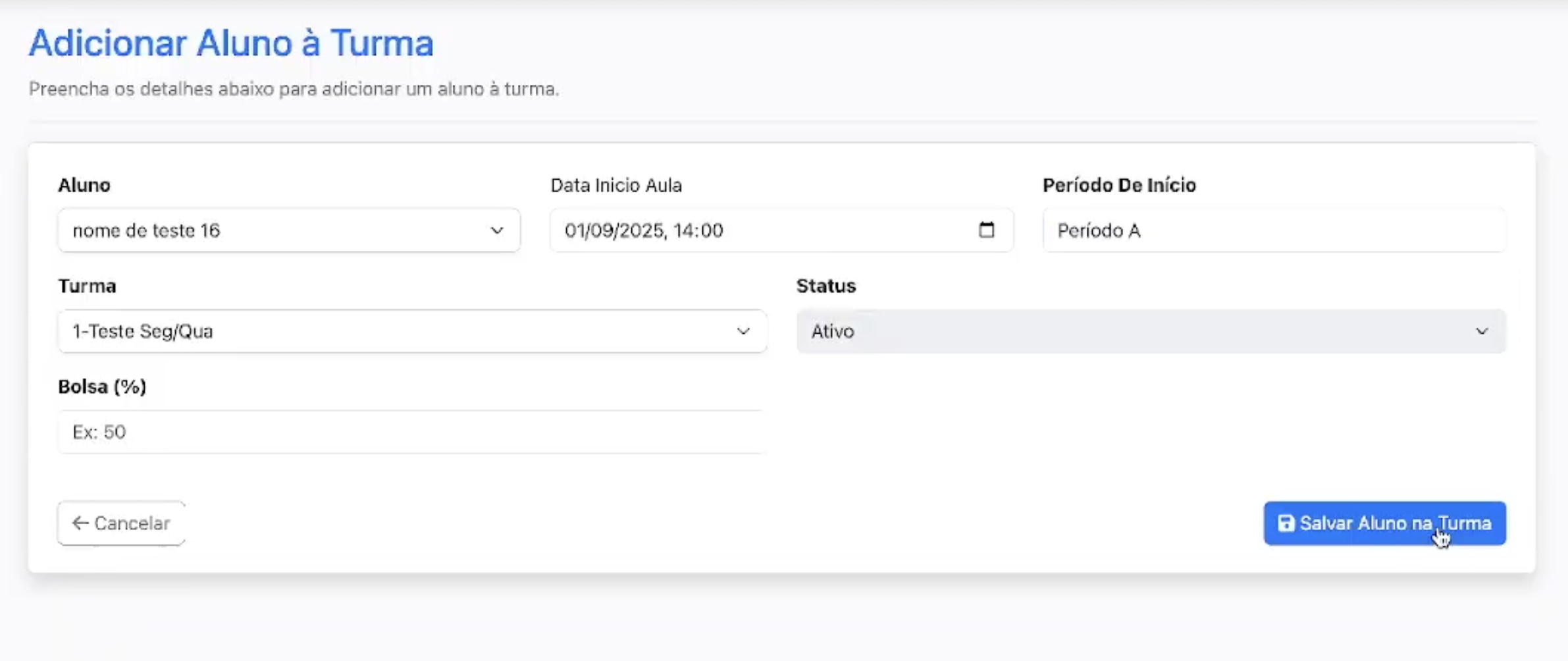Click the 'Adicionar Aluno à Turma' heading
Screen dimensions: 1568x661
coord(231,43)
